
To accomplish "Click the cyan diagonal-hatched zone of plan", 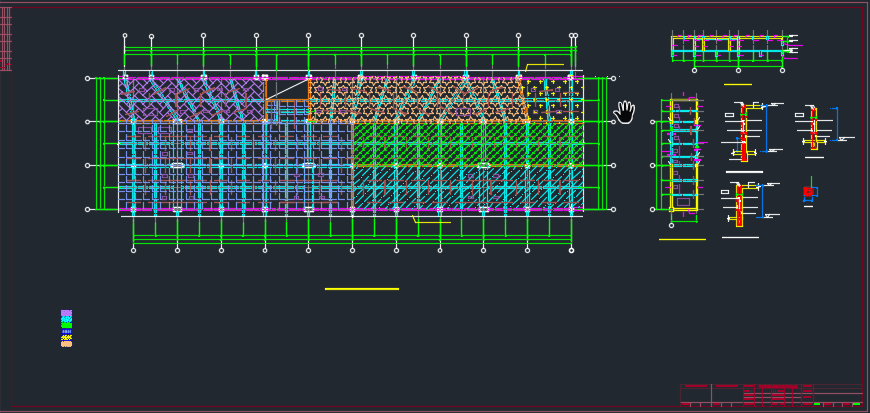I will pos(468,188).
